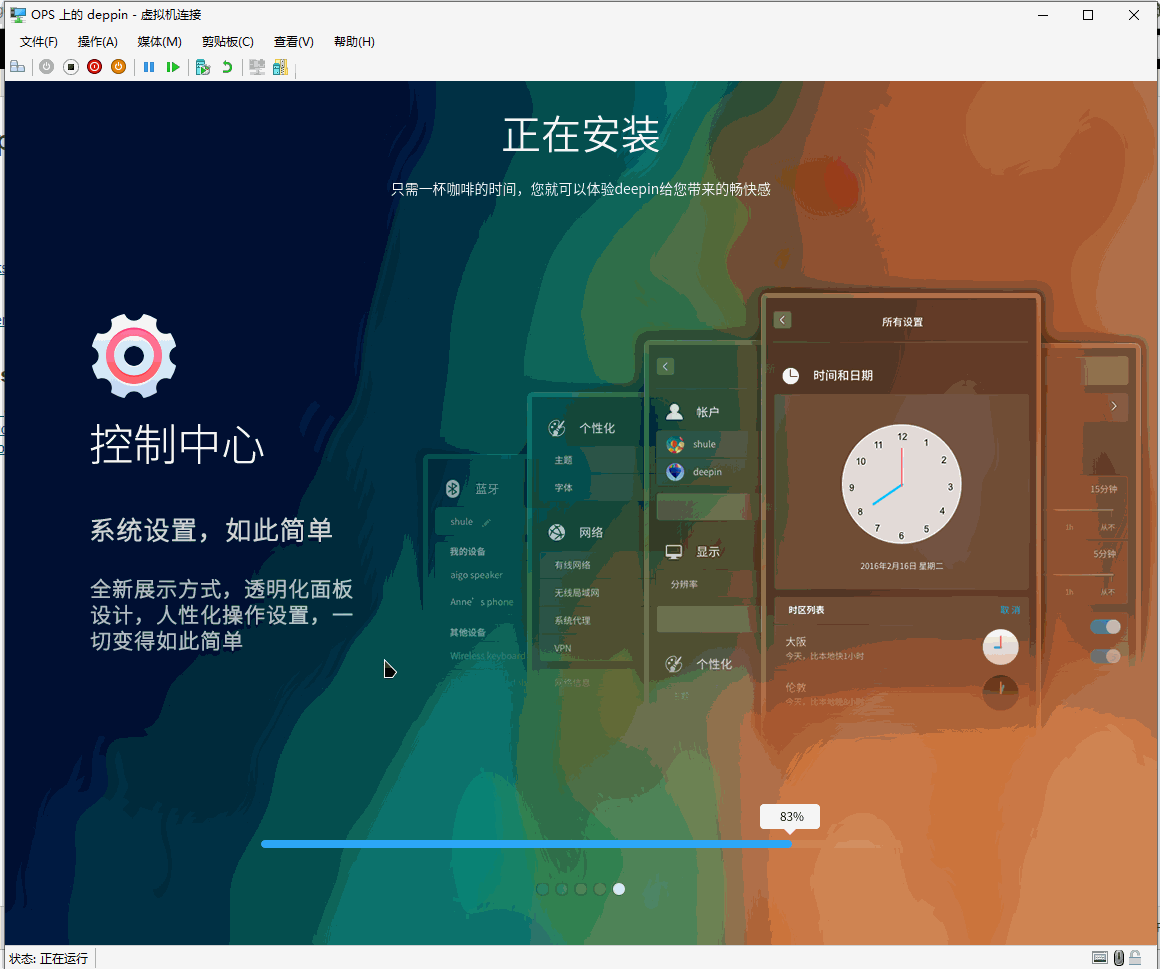Save VM state with the orange power icon
The image size is (1160, 969).
tap(118, 67)
